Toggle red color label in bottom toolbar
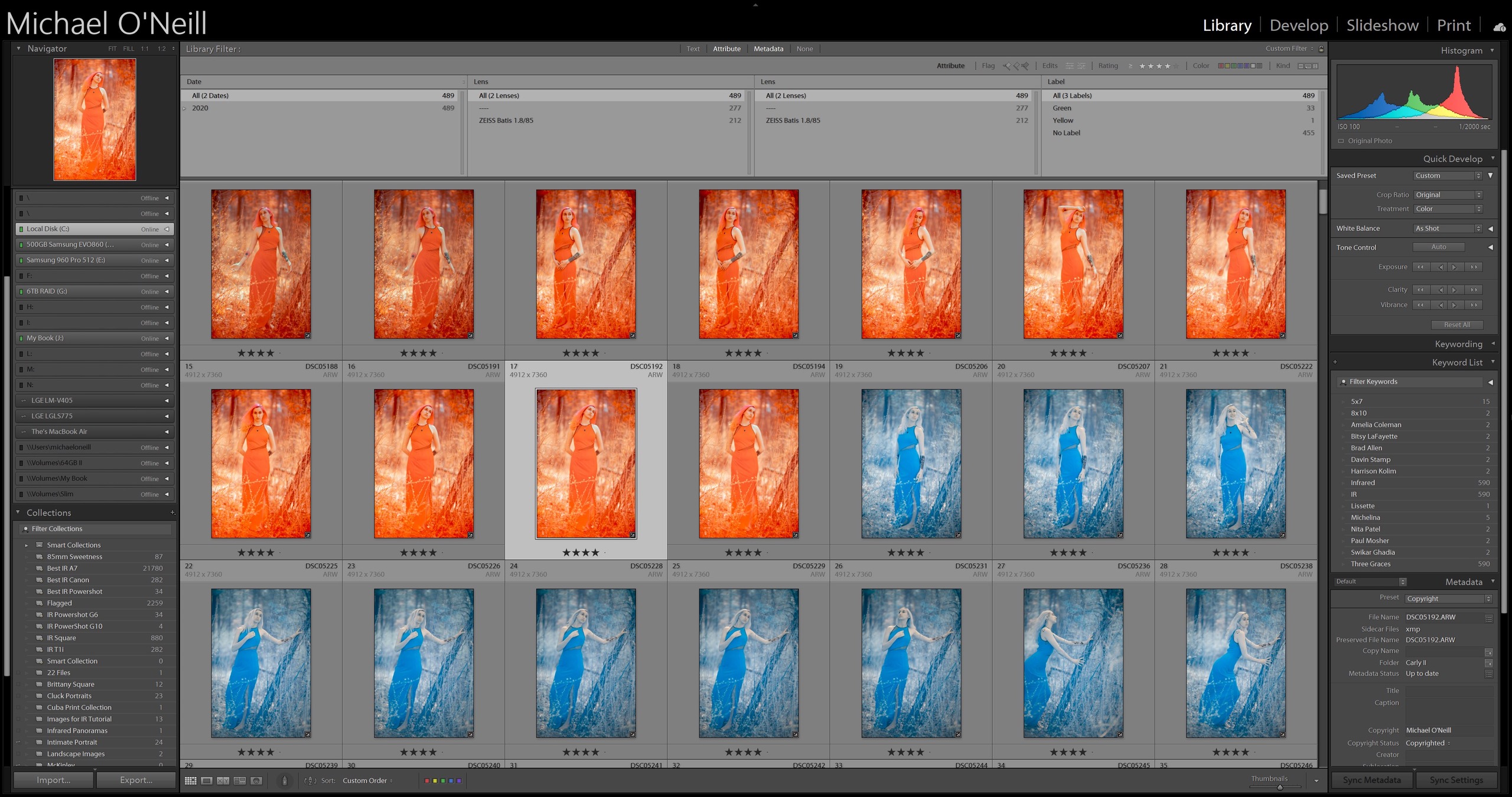This screenshot has height=797, width=1512. [x=427, y=780]
